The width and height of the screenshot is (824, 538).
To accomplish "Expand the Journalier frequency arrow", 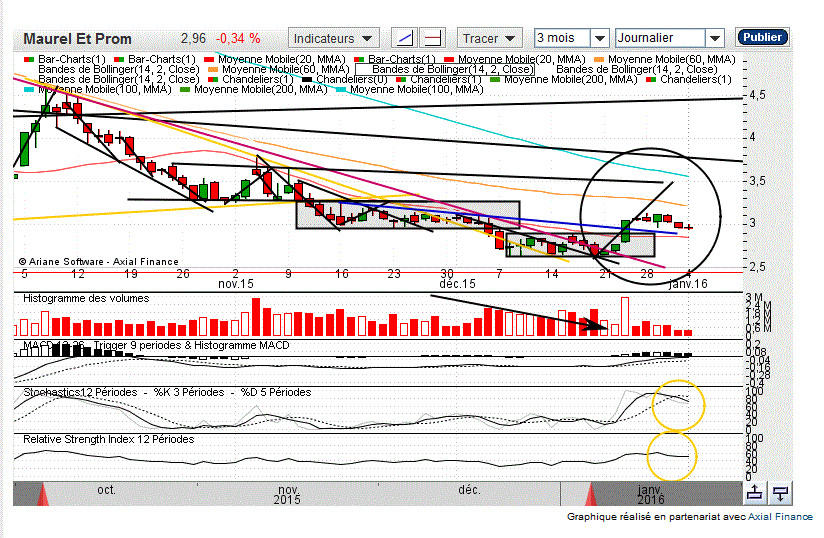I will (714, 38).
